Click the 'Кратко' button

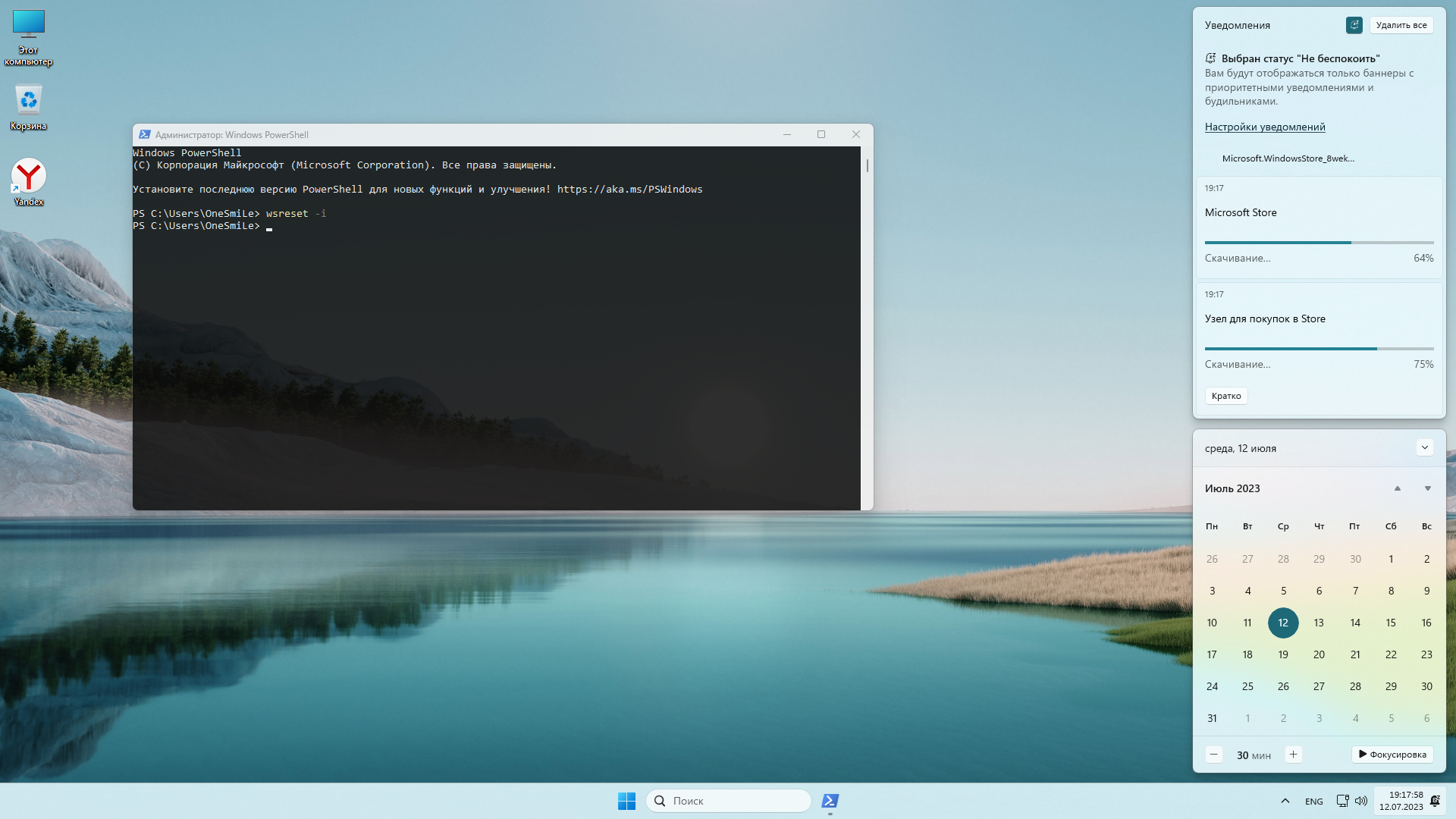coord(1225,396)
